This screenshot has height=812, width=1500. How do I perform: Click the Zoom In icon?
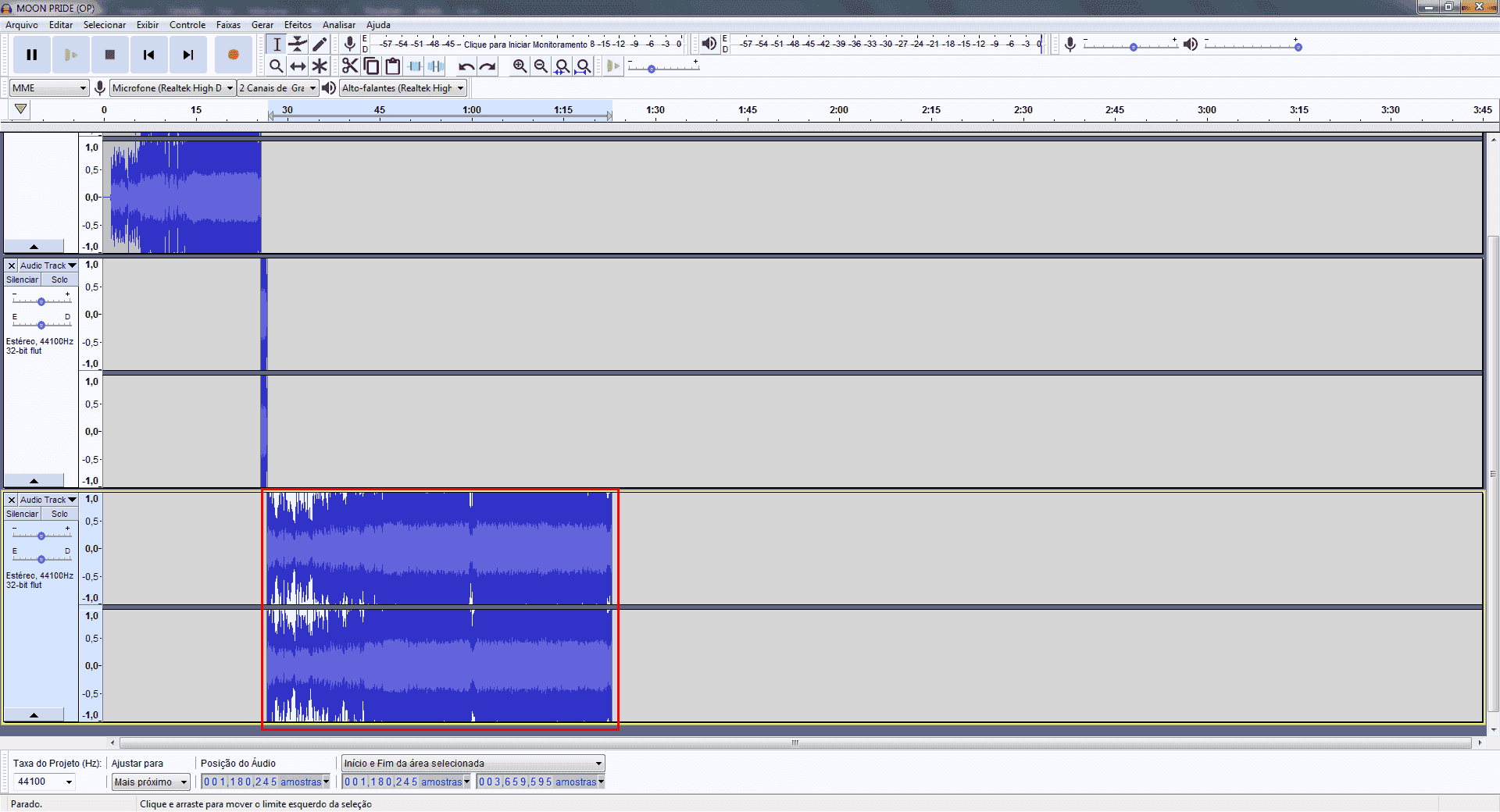(x=520, y=66)
